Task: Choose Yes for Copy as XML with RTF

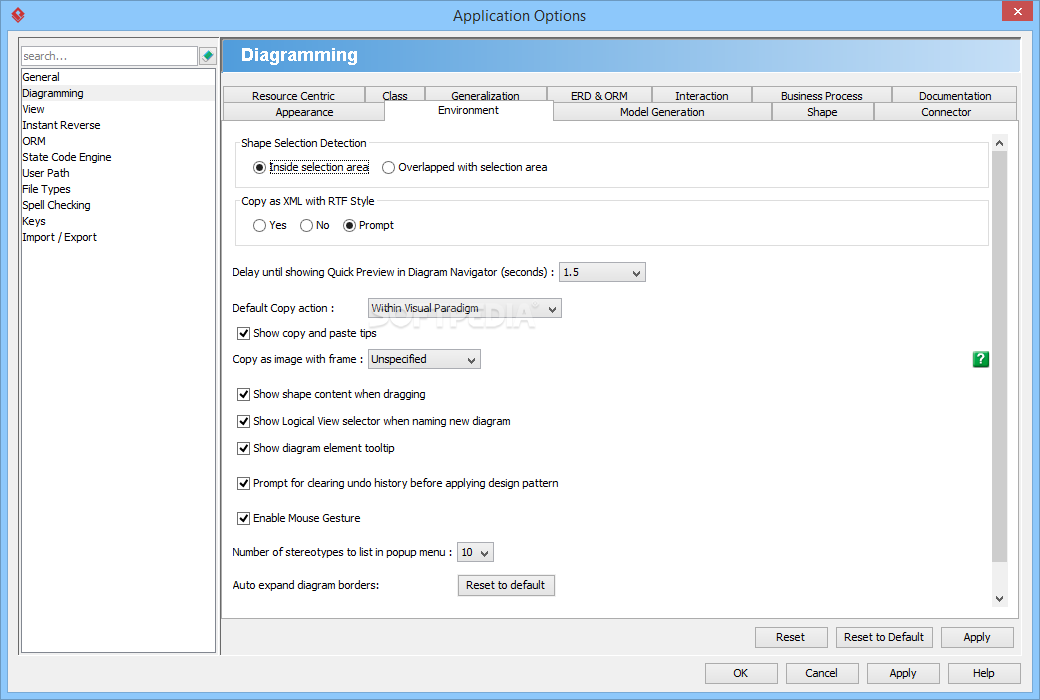Action: tap(259, 226)
